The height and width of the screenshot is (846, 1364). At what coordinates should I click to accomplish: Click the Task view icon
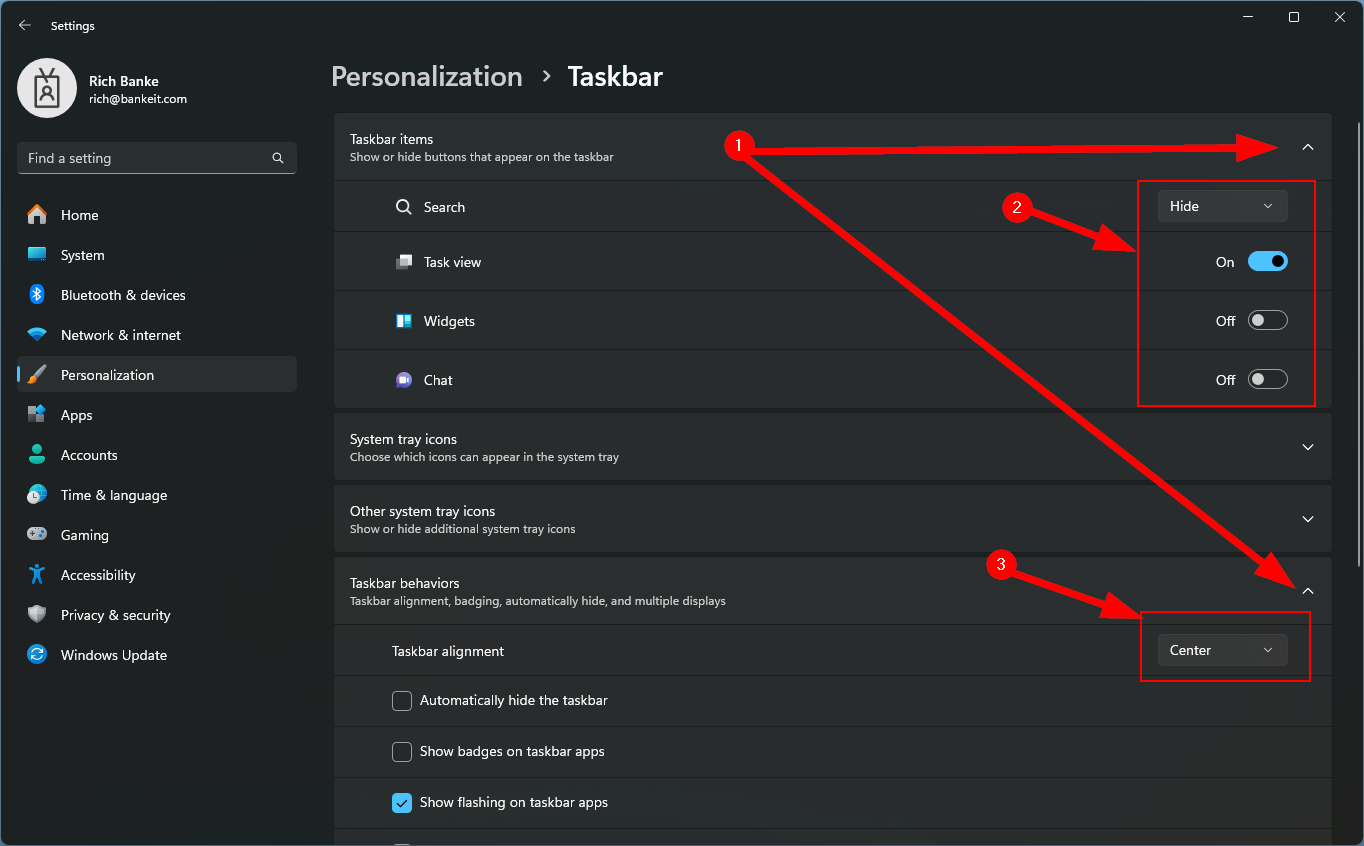[404, 261]
